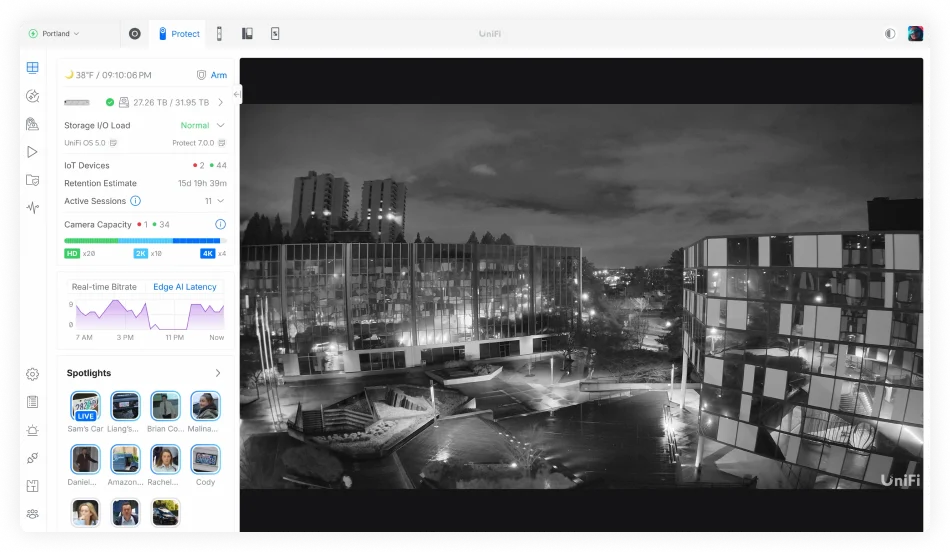Click the shield icon beside Arm
The image size is (950, 552).
click(x=201, y=75)
